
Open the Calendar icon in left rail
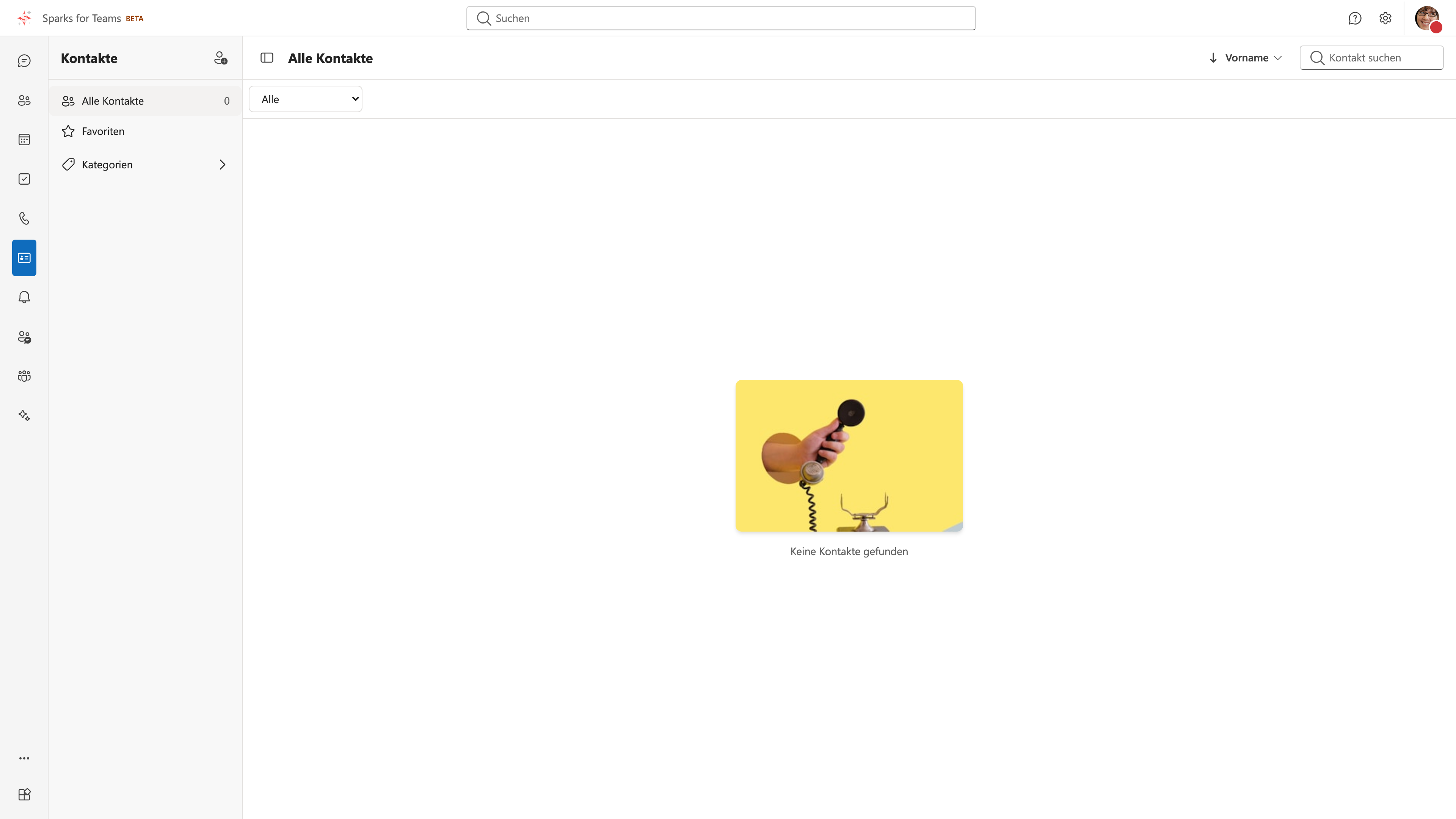[x=24, y=140]
